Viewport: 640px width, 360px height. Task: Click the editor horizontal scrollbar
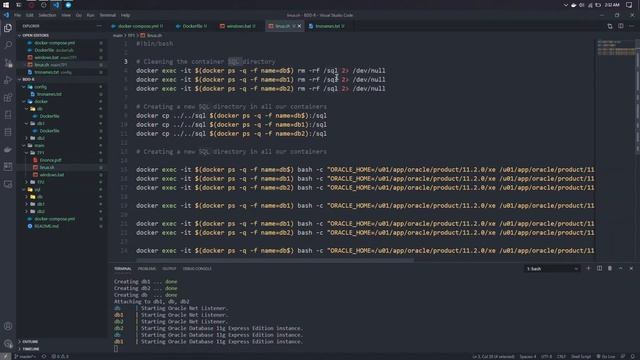pos(275,260)
